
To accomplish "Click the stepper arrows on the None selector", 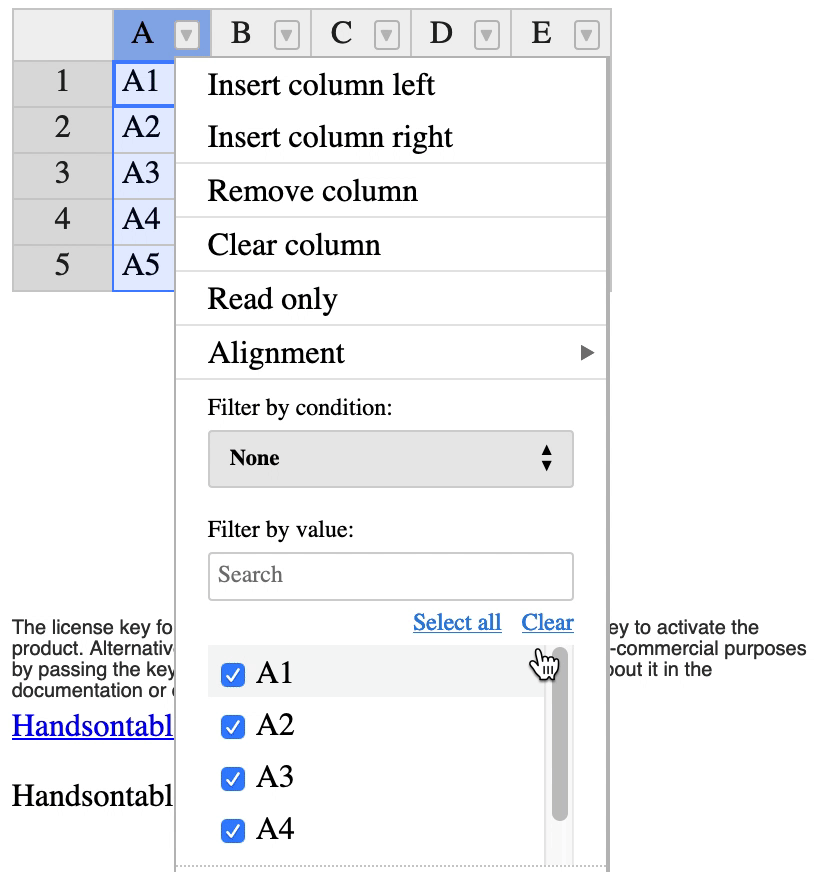I will point(548,458).
